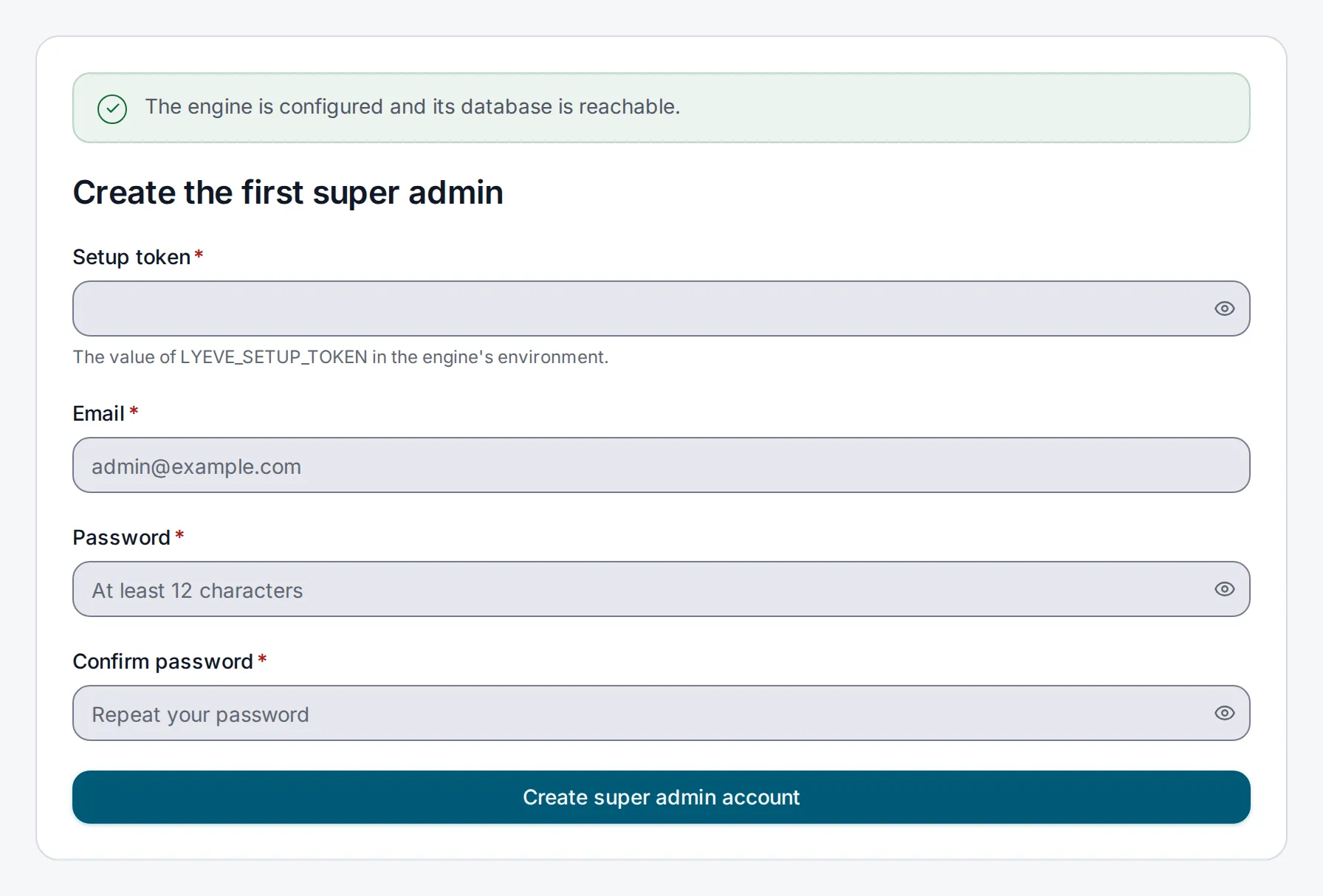Focus the Setup token input field
The height and width of the screenshot is (896, 1323).
(x=661, y=309)
